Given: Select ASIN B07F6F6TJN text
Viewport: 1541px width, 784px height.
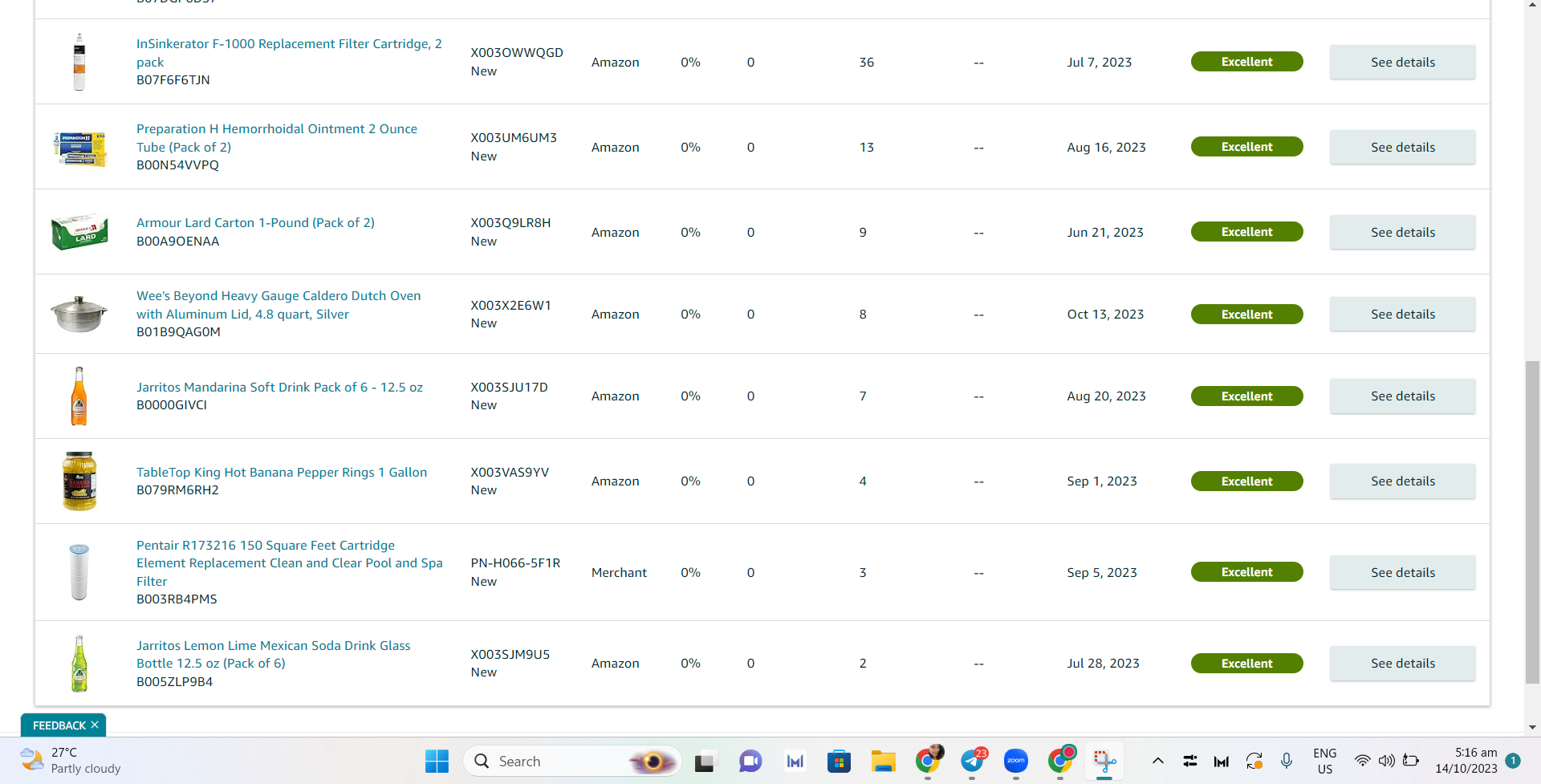Looking at the screenshot, I should tap(173, 80).
